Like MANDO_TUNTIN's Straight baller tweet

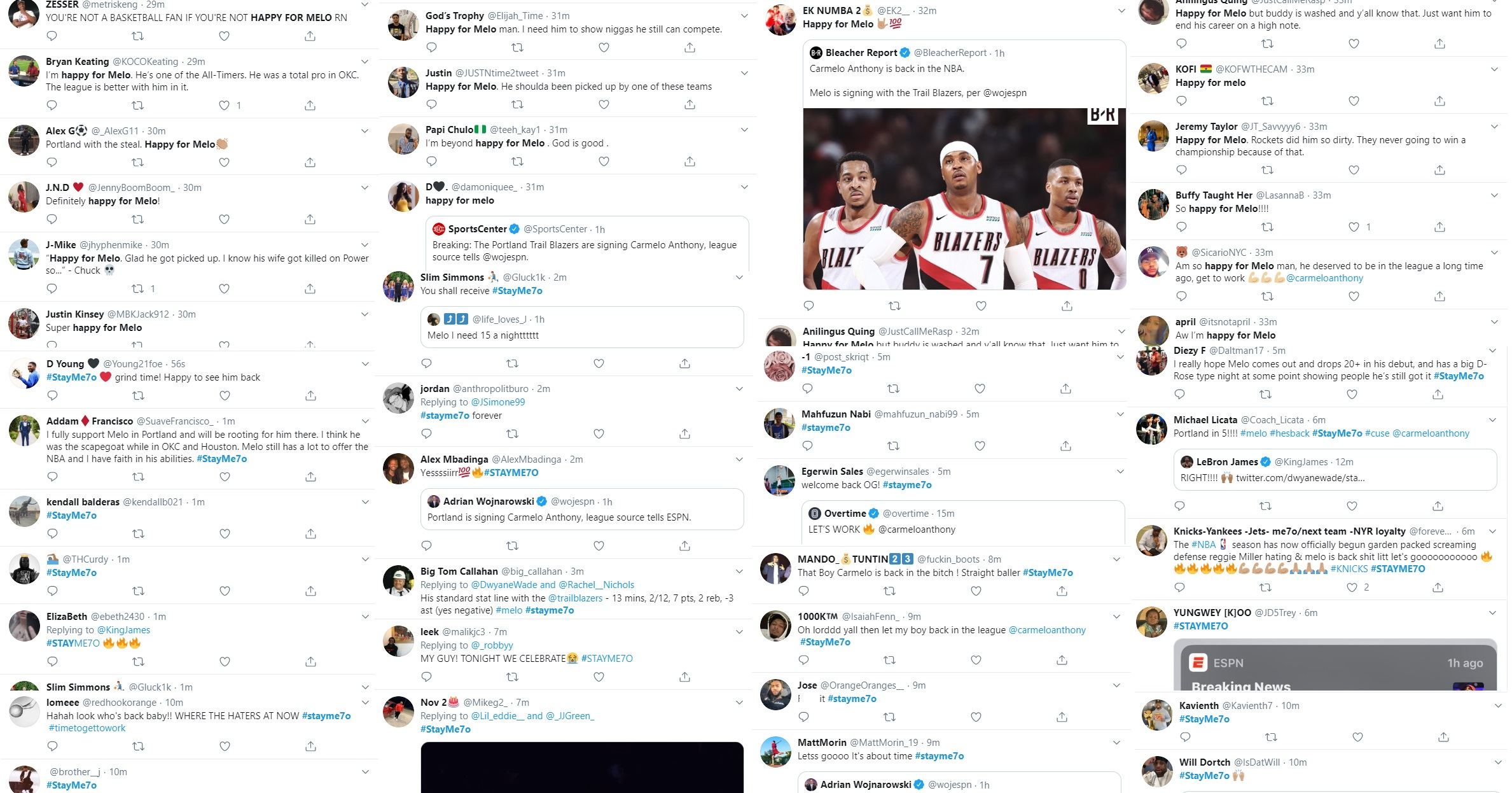coord(976,591)
